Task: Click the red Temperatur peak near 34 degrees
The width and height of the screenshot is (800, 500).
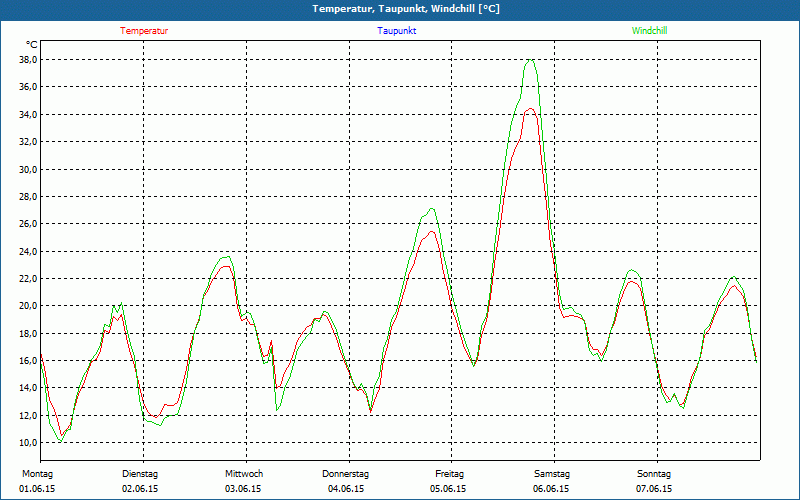Action: (x=531, y=109)
